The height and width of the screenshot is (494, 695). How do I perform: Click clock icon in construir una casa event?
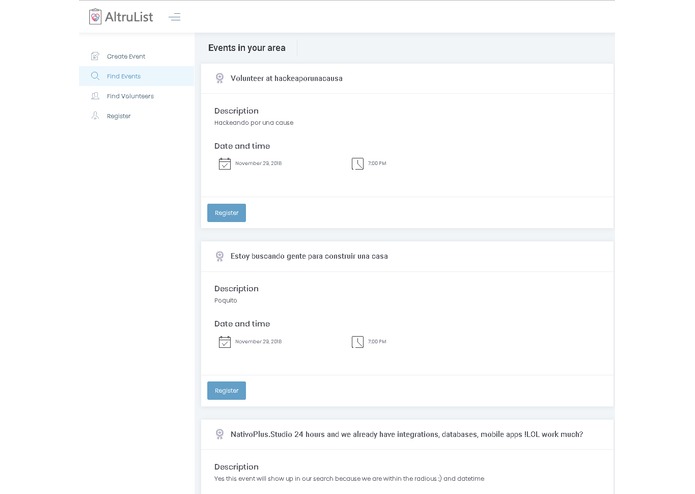click(358, 342)
